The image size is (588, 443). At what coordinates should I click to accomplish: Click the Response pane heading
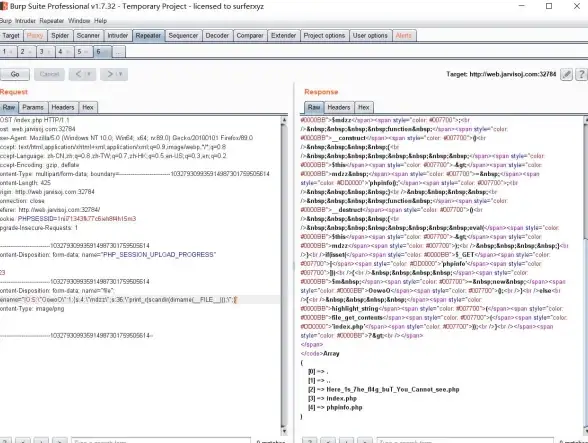pyautogui.click(x=321, y=92)
